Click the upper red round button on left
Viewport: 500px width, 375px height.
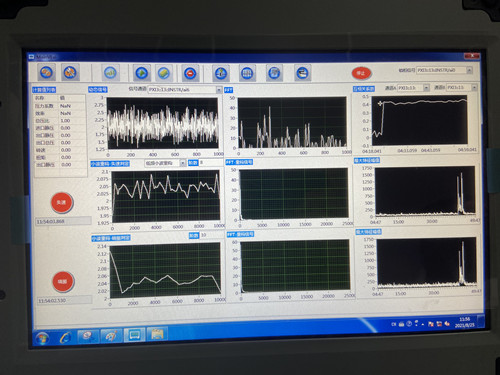click(x=62, y=202)
